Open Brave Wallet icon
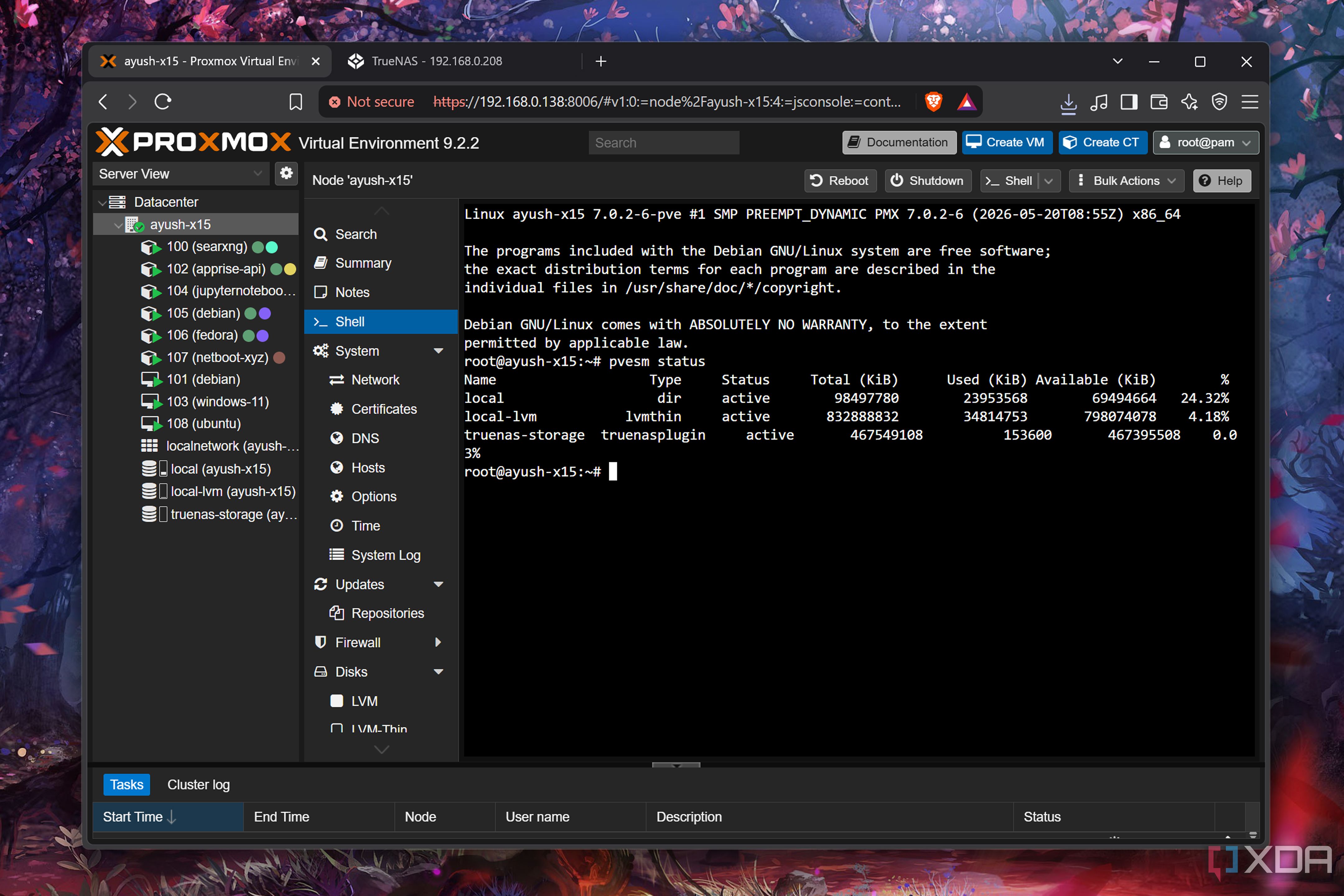The image size is (1344, 896). 1159,102
